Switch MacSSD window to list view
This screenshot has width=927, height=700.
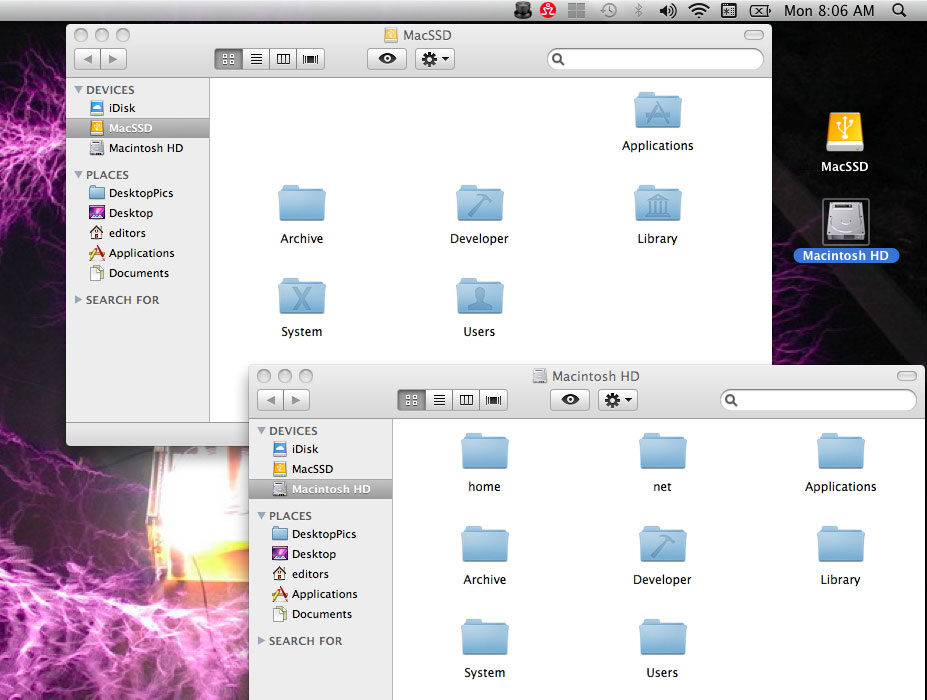(256, 59)
